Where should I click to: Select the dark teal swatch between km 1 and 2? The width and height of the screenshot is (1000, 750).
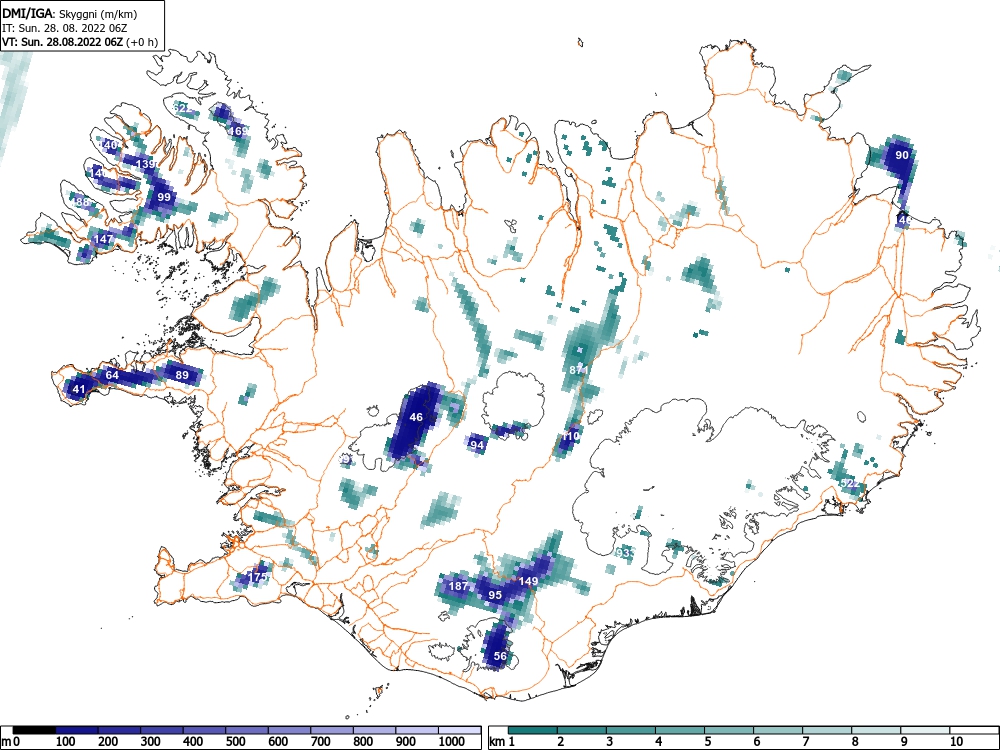(533, 730)
